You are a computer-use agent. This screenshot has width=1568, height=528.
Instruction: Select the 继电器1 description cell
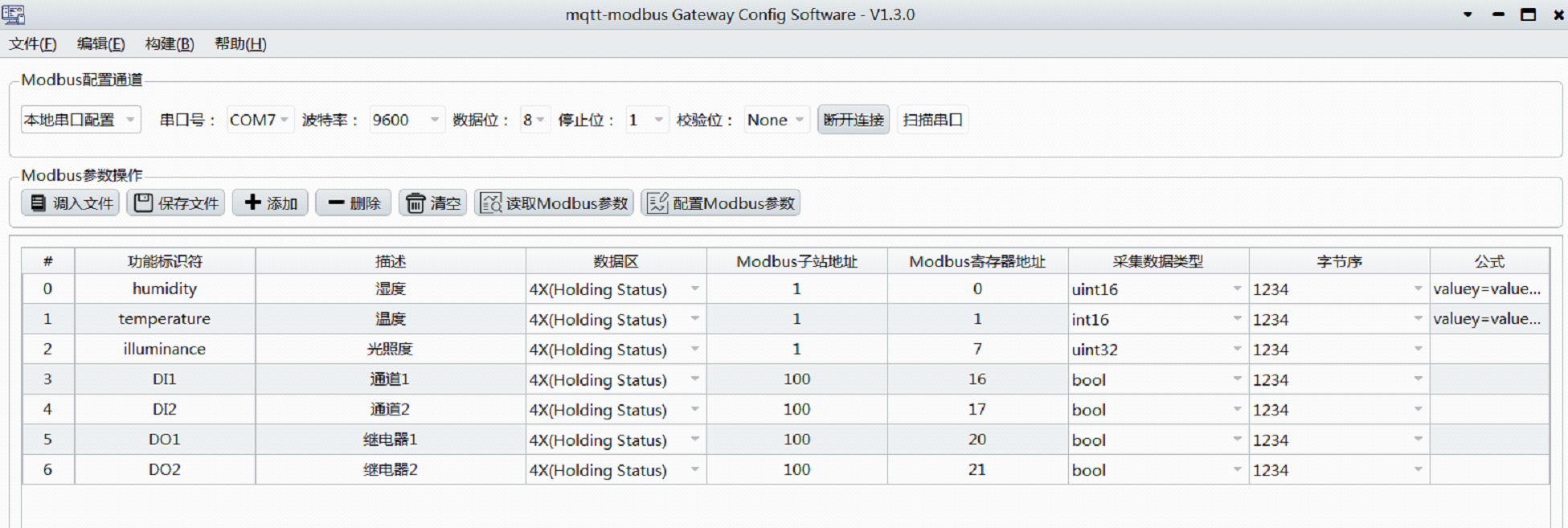[391, 440]
